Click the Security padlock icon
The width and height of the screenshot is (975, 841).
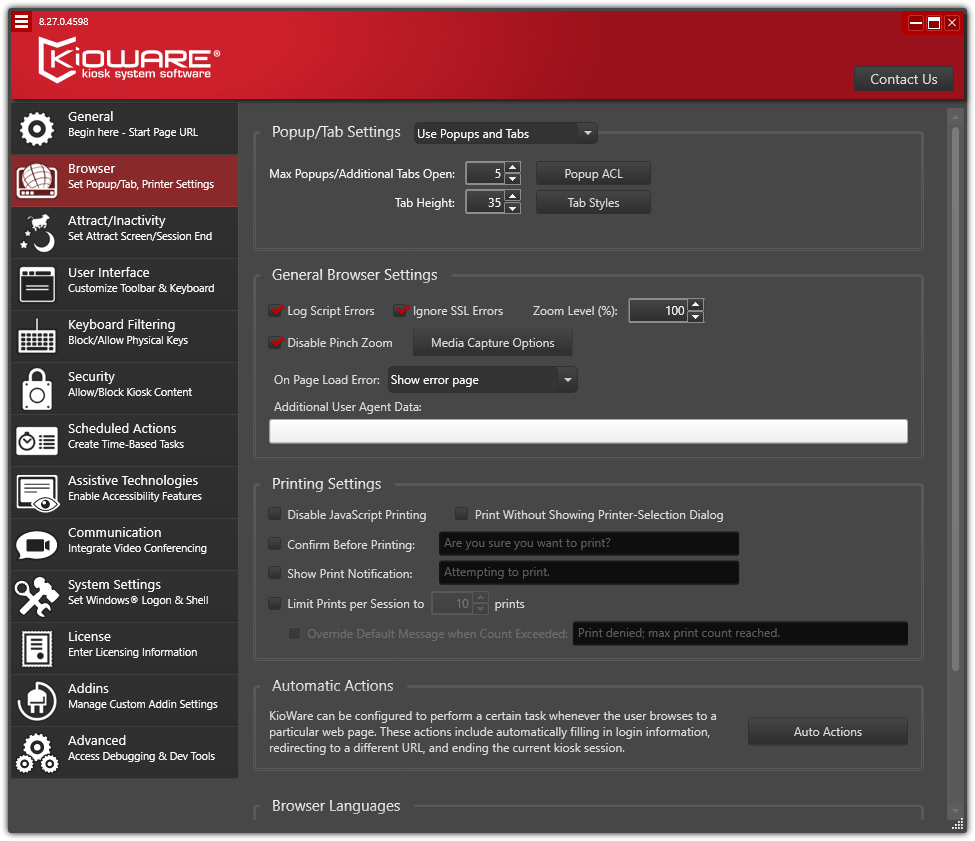tap(37, 389)
